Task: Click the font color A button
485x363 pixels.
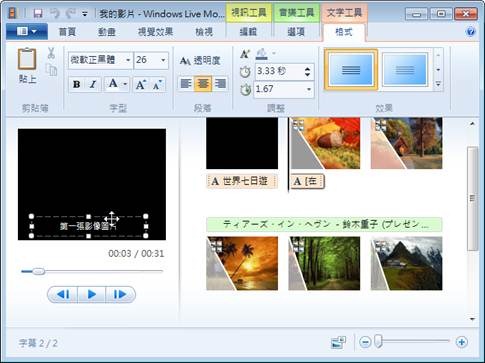Action: click(x=113, y=84)
